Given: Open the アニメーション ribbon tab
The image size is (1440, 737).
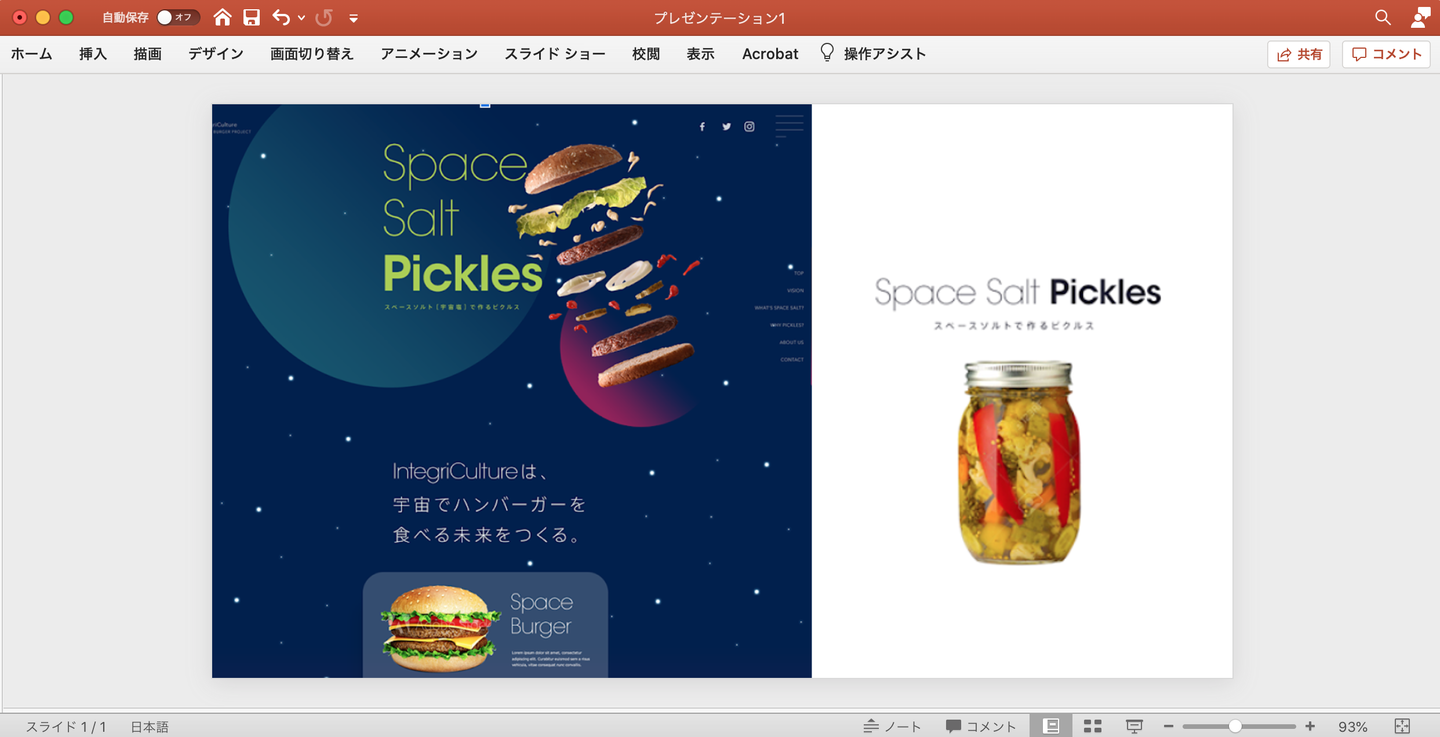Looking at the screenshot, I should click(x=429, y=54).
